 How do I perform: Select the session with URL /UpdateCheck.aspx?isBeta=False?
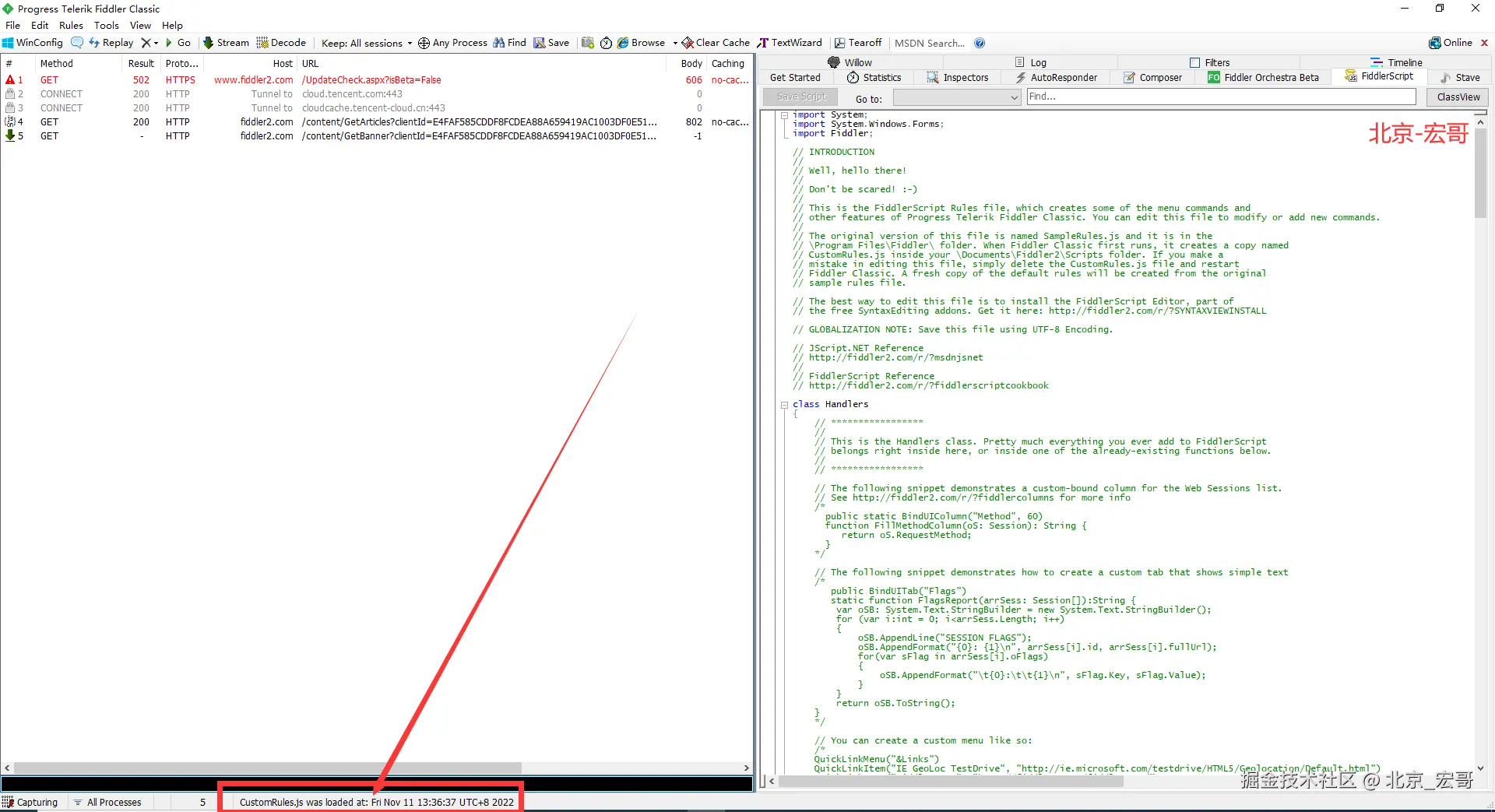(x=377, y=79)
